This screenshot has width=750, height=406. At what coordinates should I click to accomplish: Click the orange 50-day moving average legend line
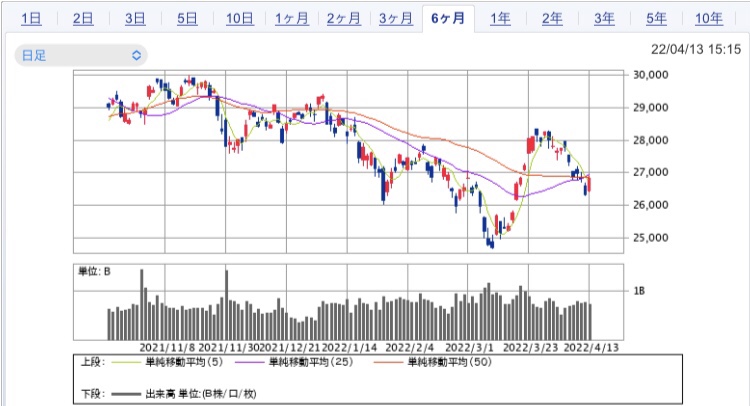(388, 362)
